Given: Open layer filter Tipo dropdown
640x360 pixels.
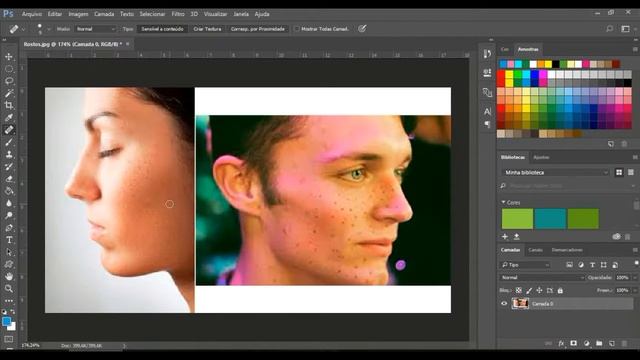Looking at the screenshot, I should 525,265.
